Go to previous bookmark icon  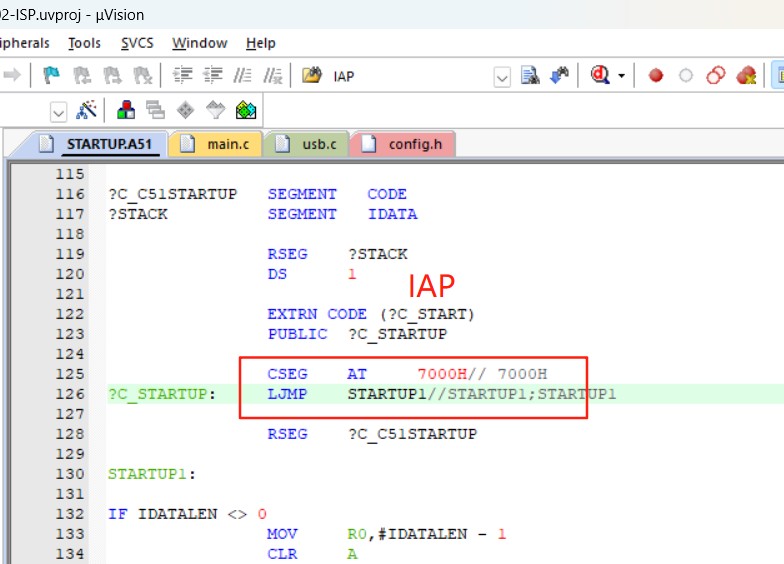[82, 76]
